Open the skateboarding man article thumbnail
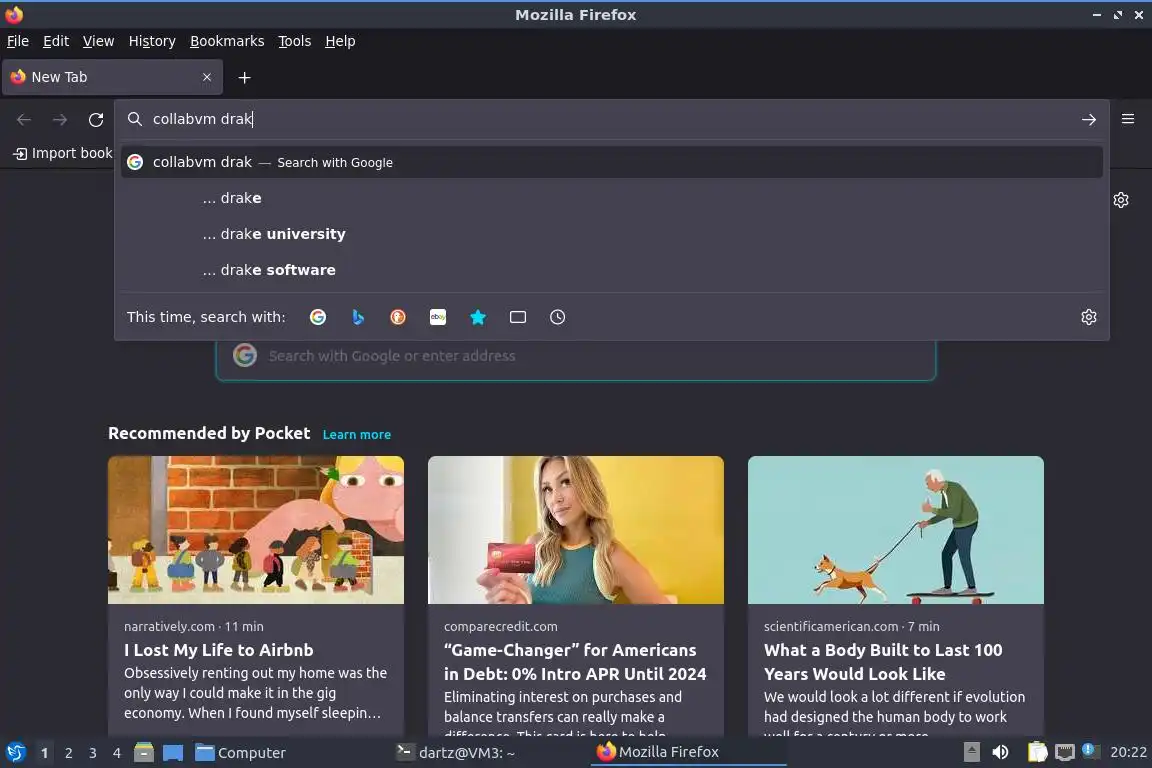This screenshot has width=1152, height=768. coord(896,530)
